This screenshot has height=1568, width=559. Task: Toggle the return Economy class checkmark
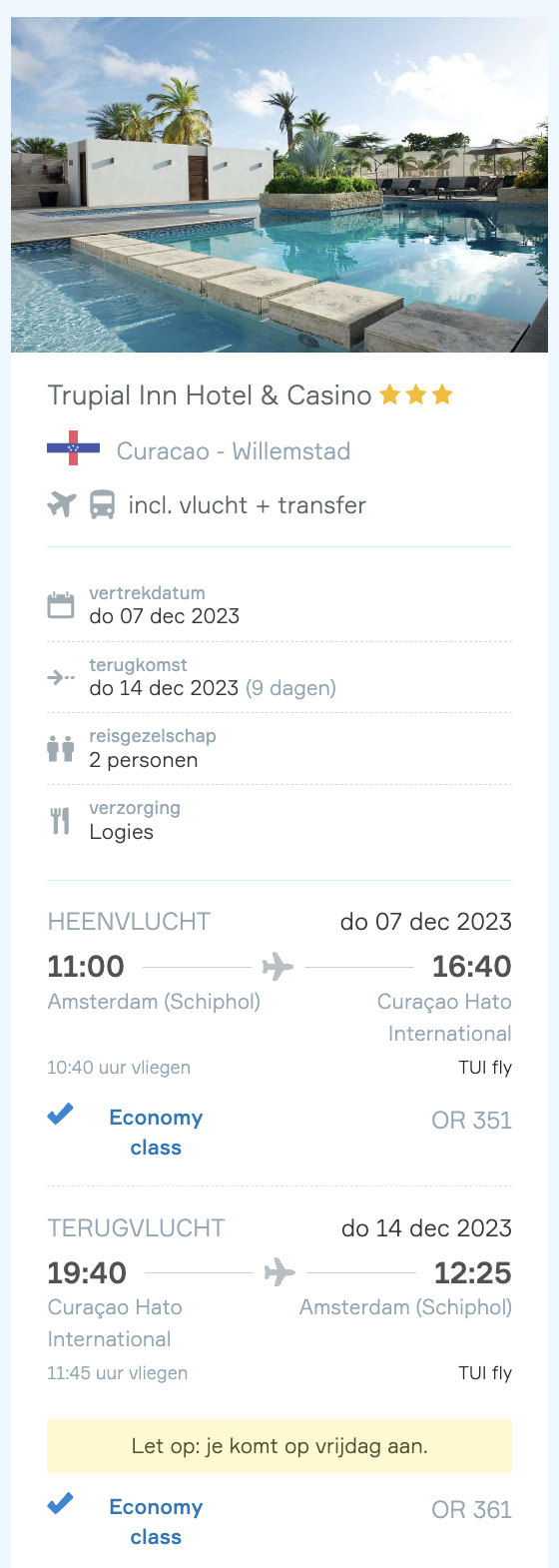(x=61, y=1503)
